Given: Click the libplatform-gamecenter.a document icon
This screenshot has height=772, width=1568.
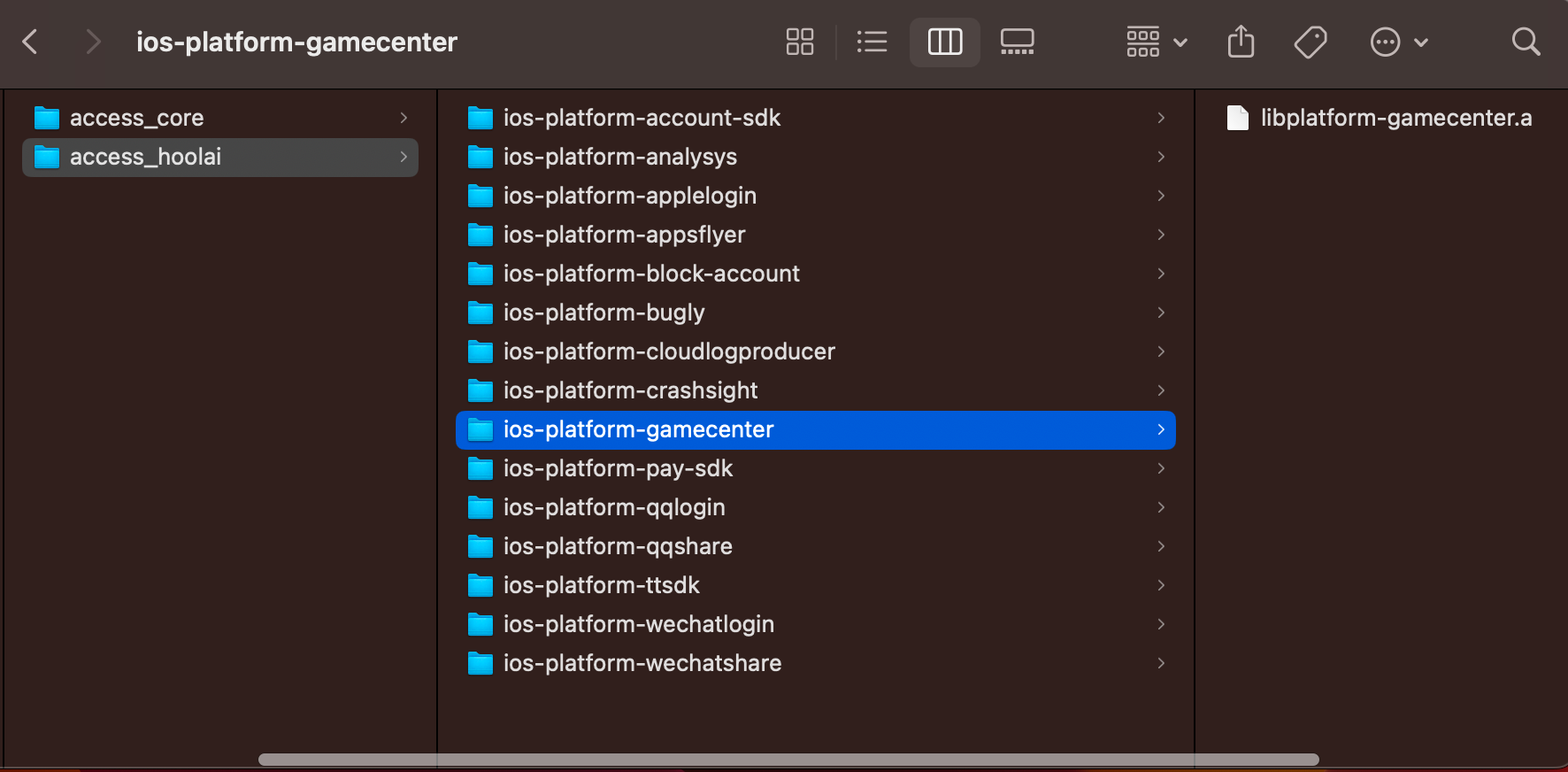Looking at the screenshot, I should point(1238,118).
